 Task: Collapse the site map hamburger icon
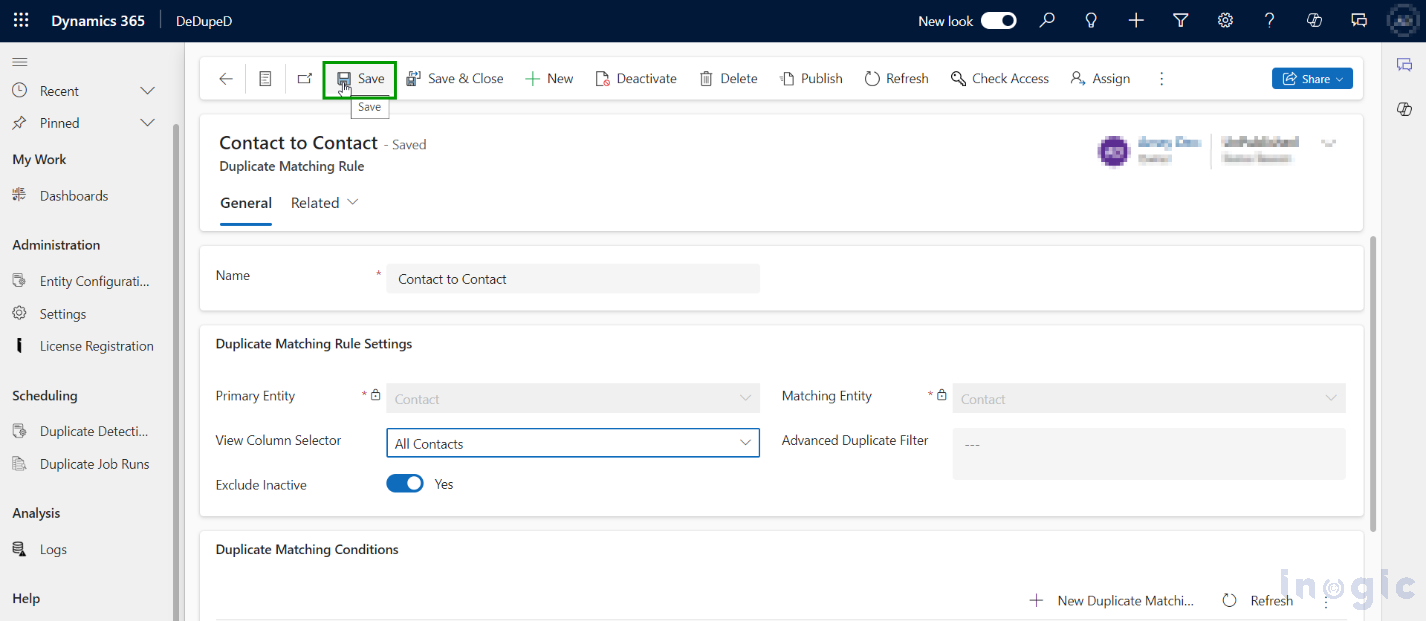[x=19, y=62]
